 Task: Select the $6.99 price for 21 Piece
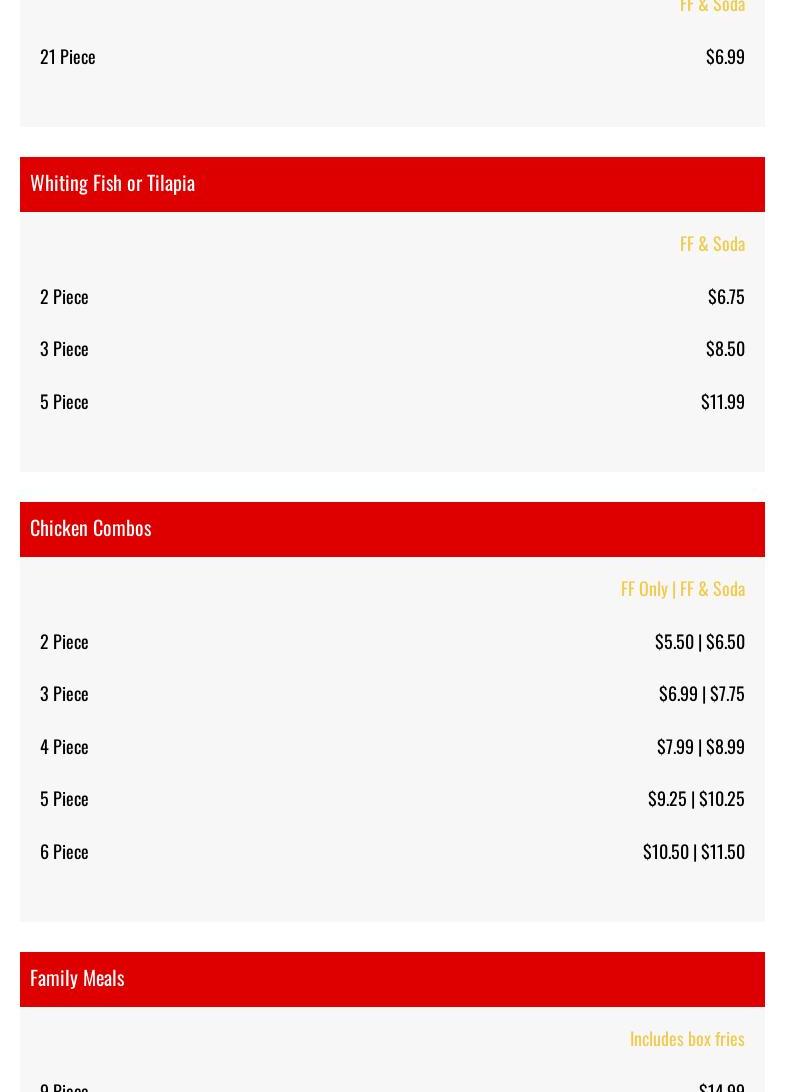click(725, 57)
